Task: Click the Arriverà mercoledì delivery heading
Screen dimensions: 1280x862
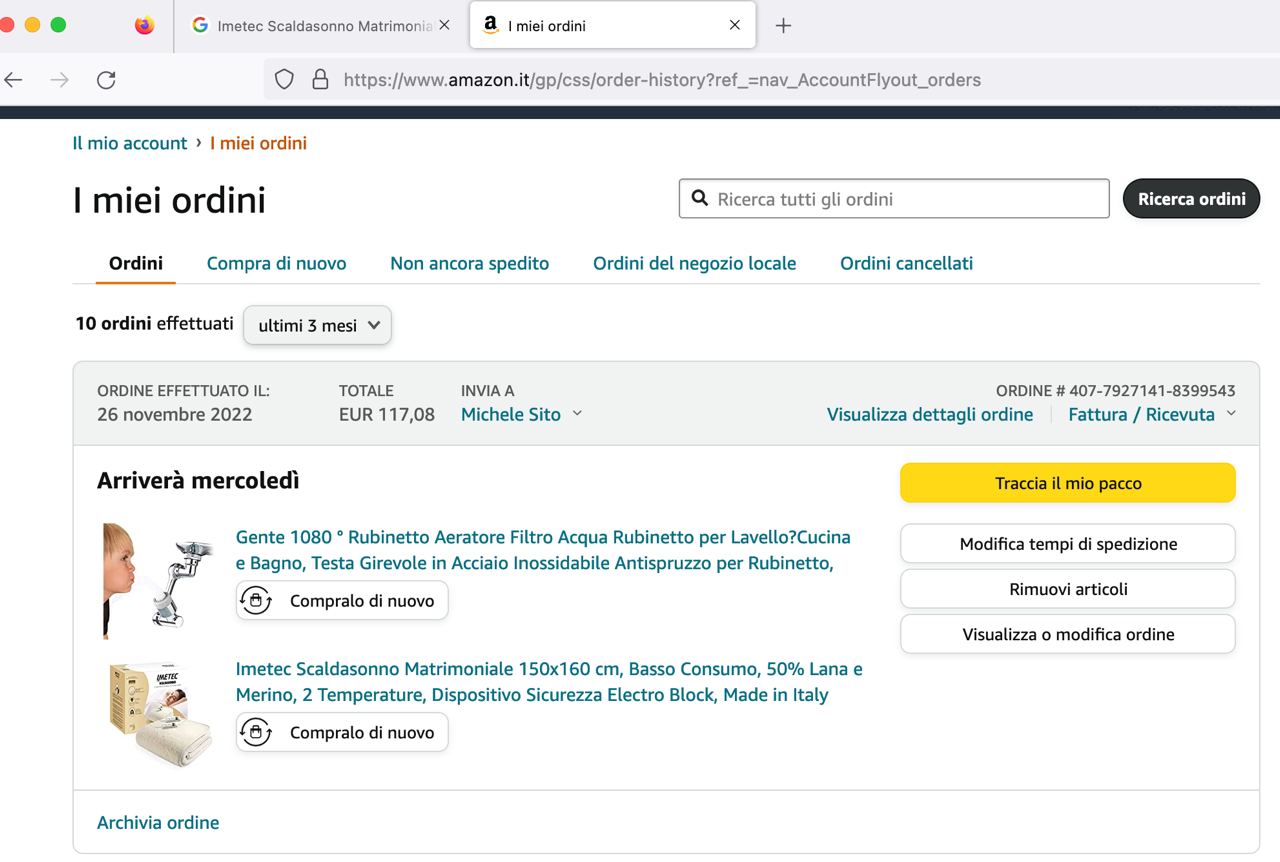Action: 198,481
